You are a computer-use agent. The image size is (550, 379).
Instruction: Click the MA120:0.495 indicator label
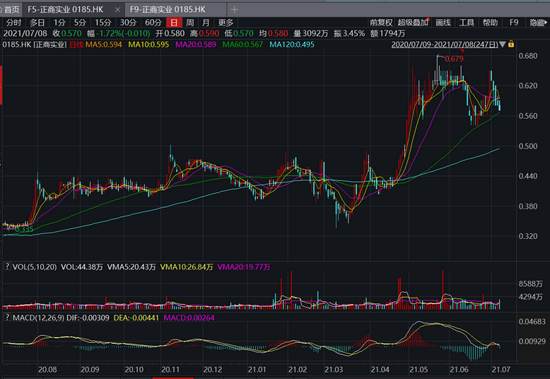292,45
